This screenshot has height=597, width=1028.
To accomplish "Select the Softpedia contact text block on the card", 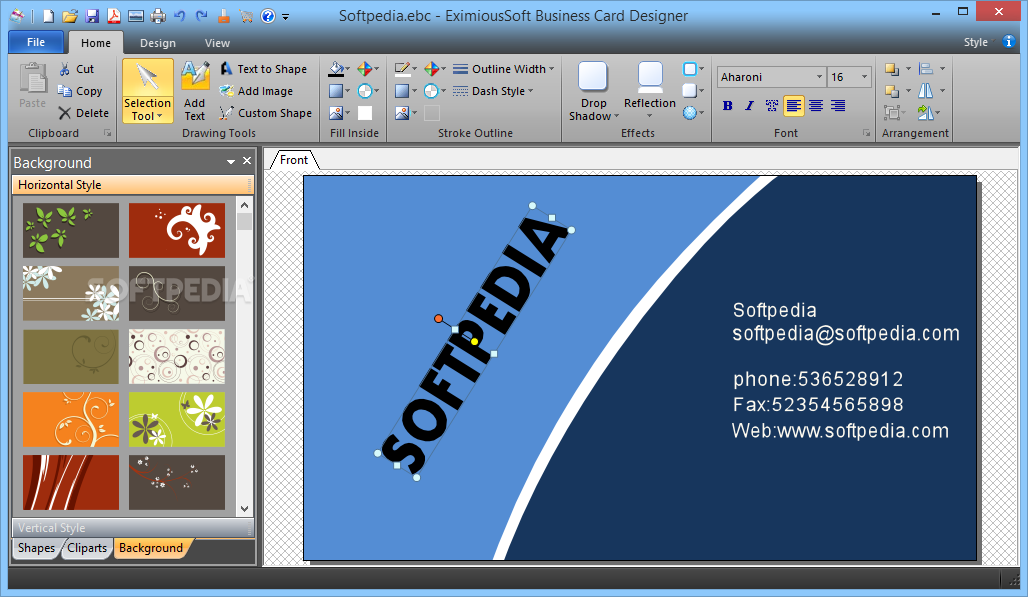I will 846,370.
